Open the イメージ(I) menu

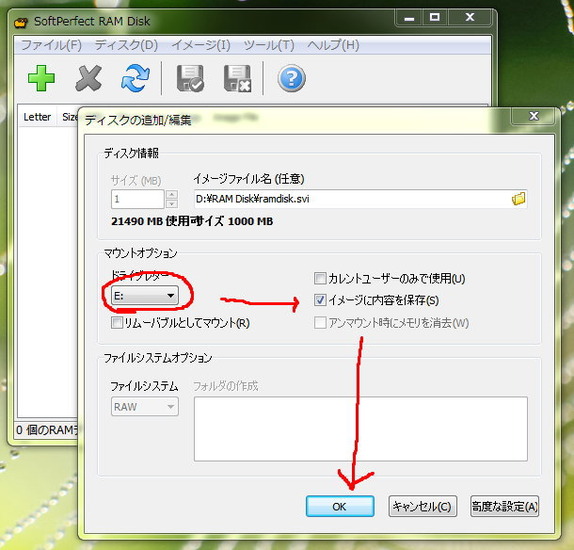(201, 45)
